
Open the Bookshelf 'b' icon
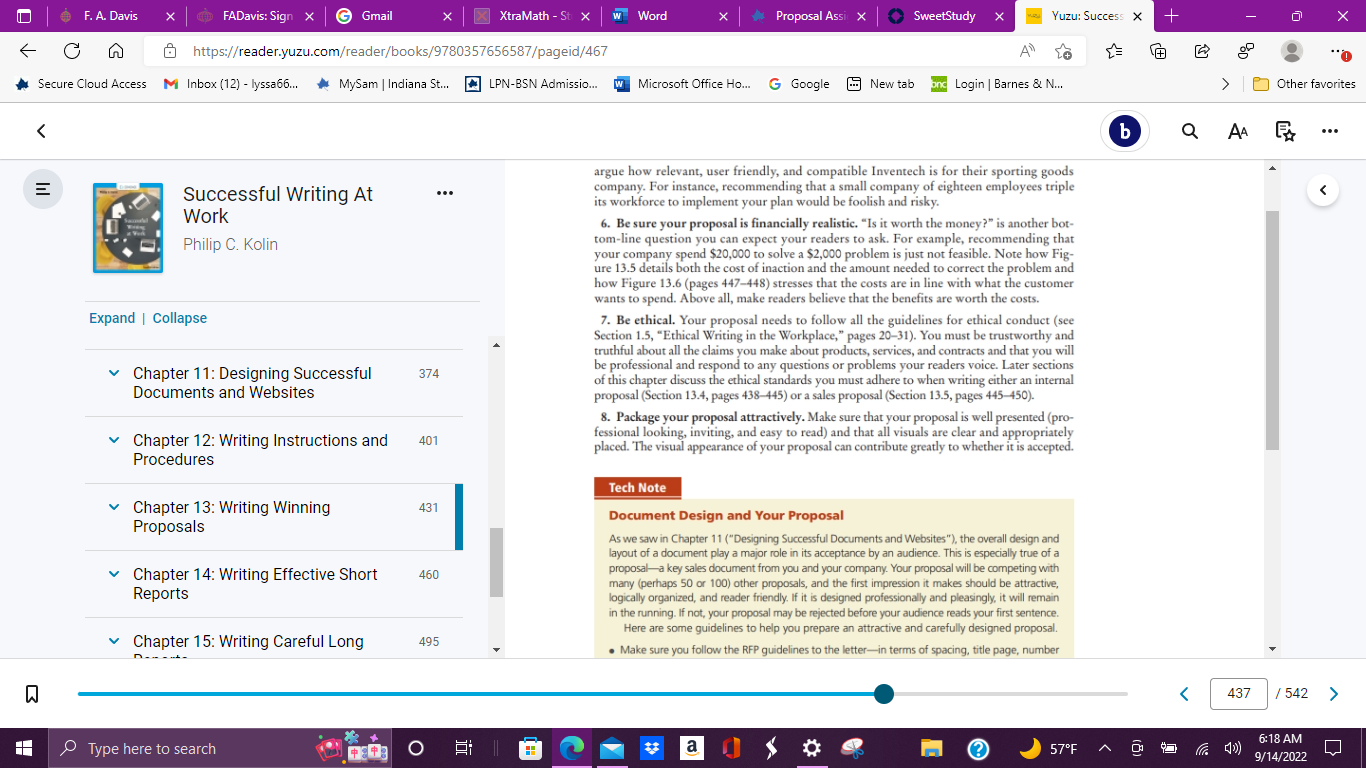(1125, 131)
